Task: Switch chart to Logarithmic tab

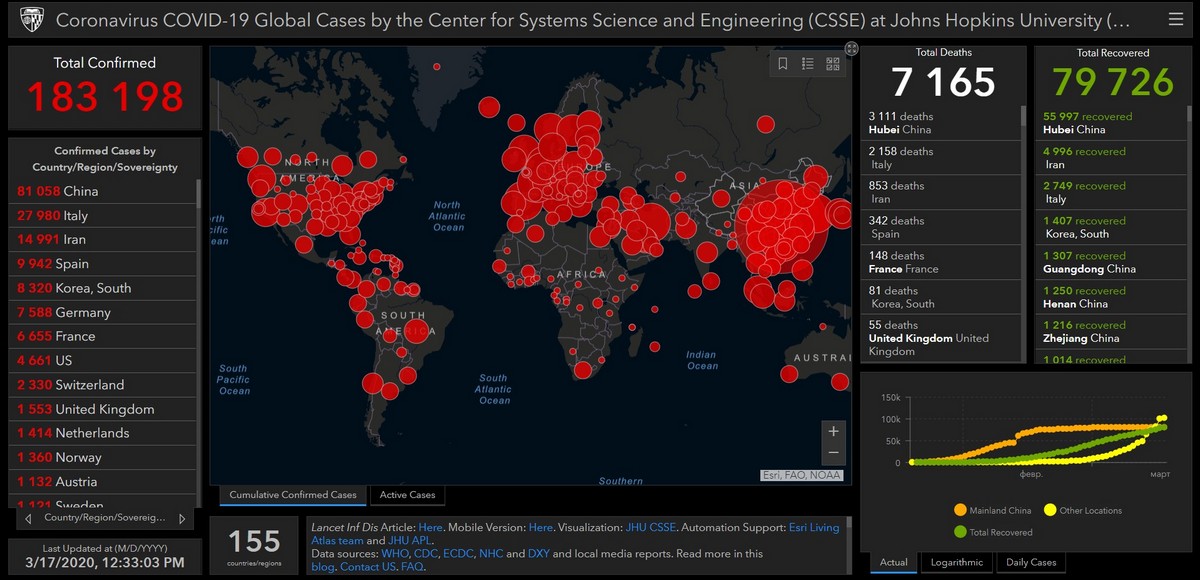Action: click(x=956, y=562)
